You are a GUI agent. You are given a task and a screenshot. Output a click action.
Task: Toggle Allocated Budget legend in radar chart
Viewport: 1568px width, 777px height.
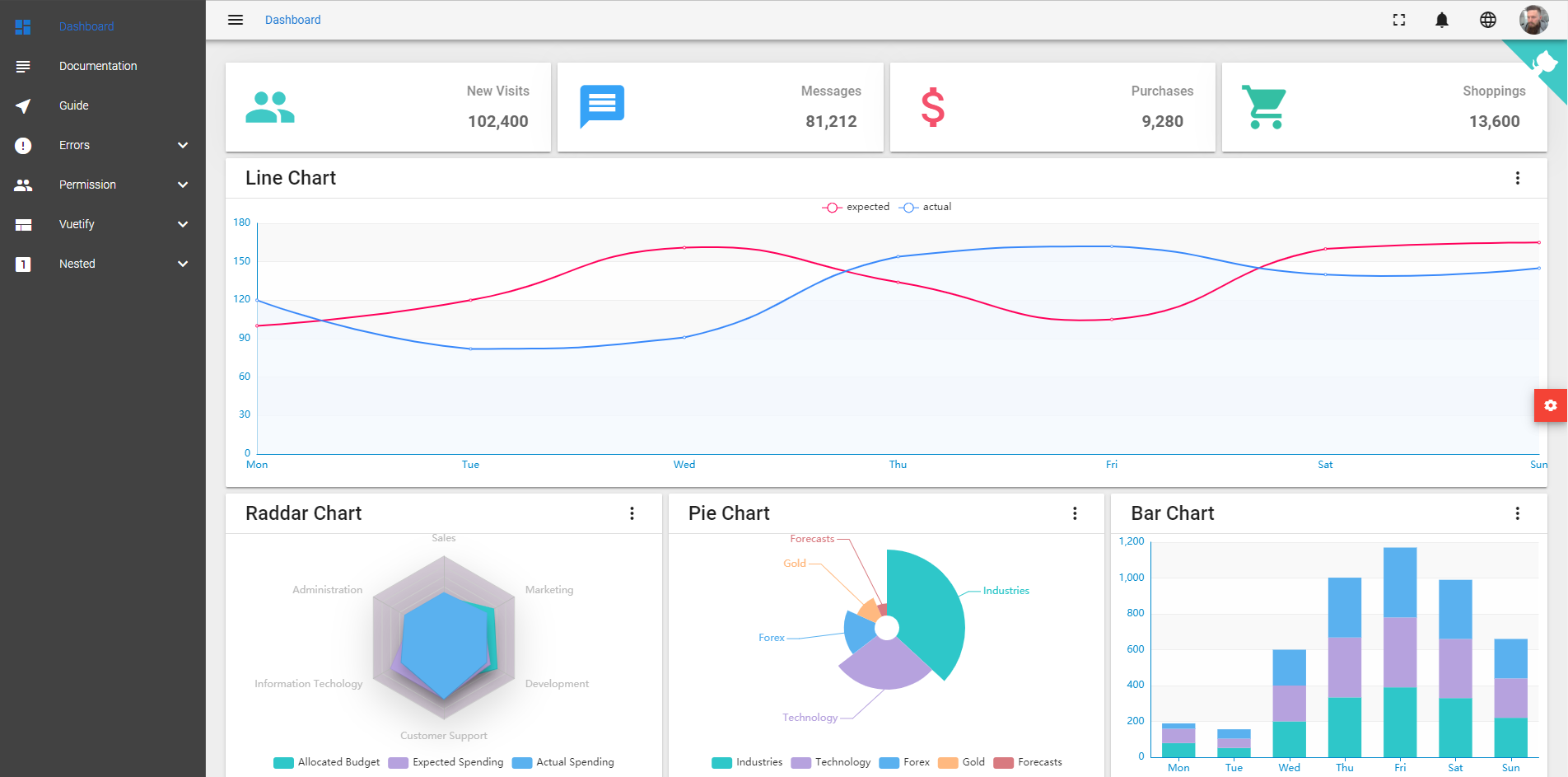coord(327,762)
